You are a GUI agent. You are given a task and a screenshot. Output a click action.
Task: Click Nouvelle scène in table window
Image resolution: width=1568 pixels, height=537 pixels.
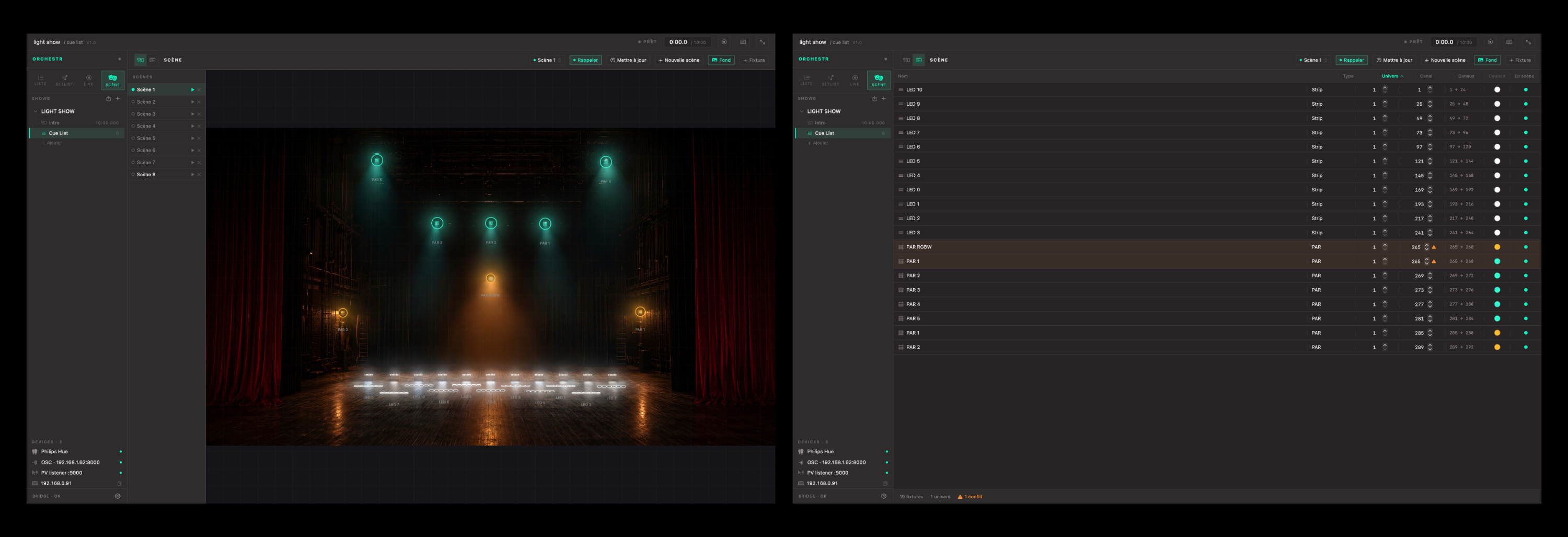1445,60
